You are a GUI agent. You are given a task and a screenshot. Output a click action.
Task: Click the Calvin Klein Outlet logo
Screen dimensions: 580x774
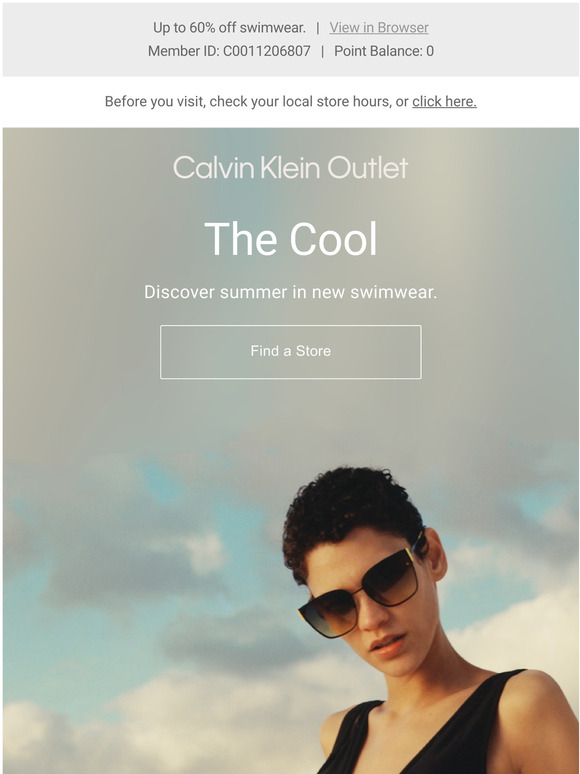coord(290,167)
